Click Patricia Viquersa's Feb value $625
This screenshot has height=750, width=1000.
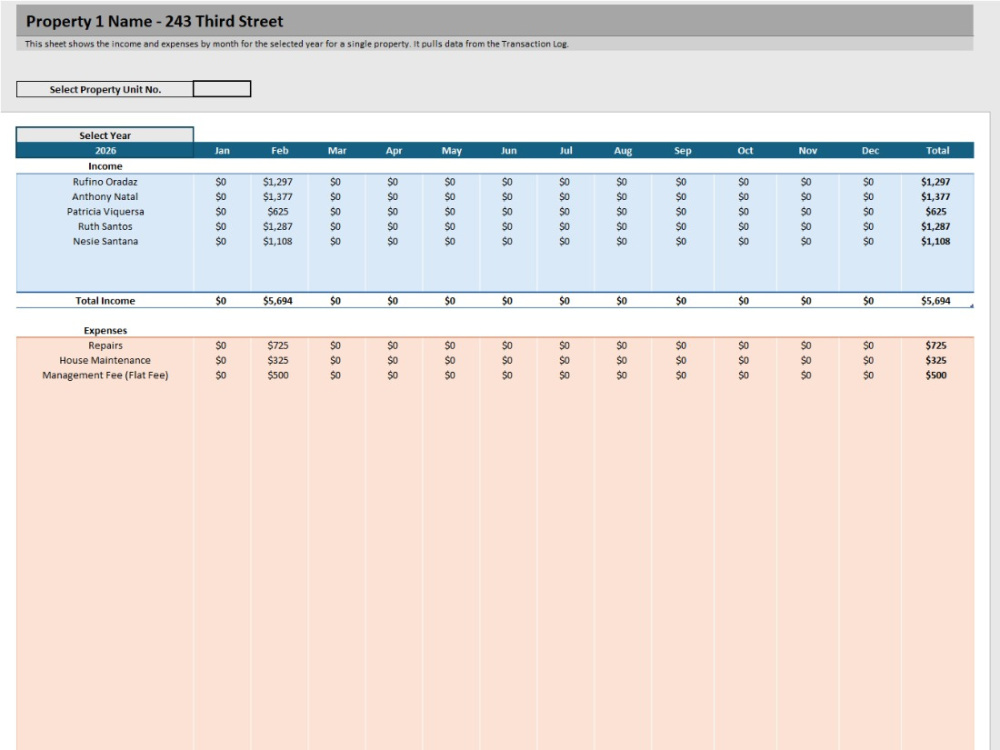(277, 211)
